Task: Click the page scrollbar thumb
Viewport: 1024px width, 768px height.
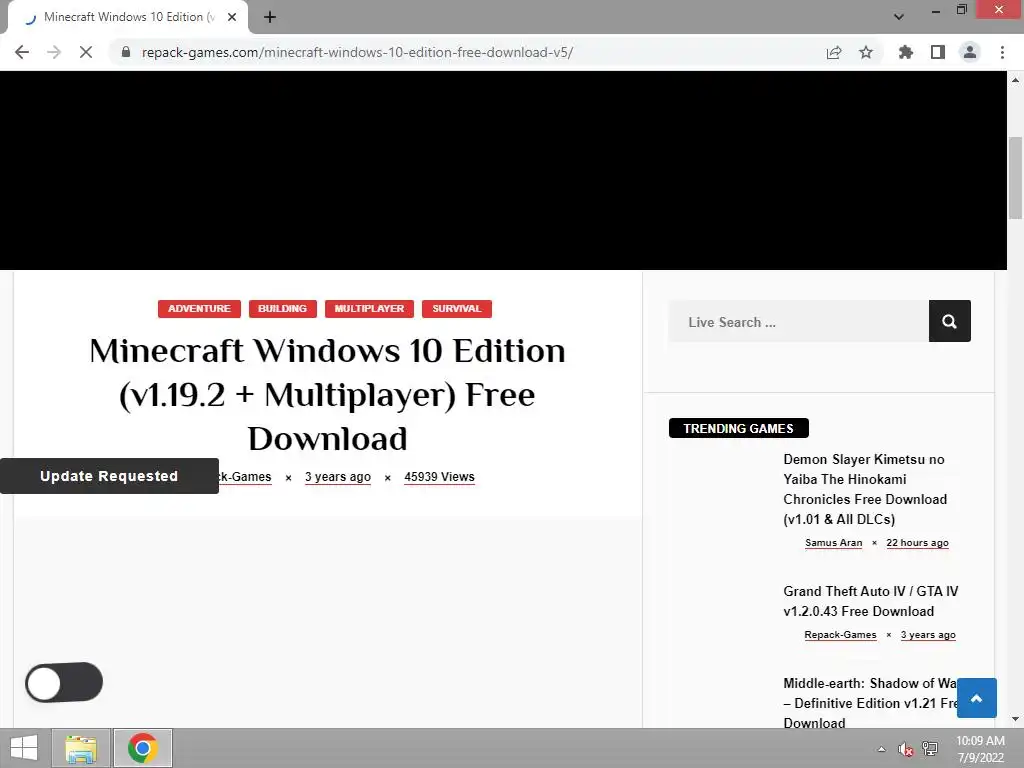Action: [x=1016, y=178]
